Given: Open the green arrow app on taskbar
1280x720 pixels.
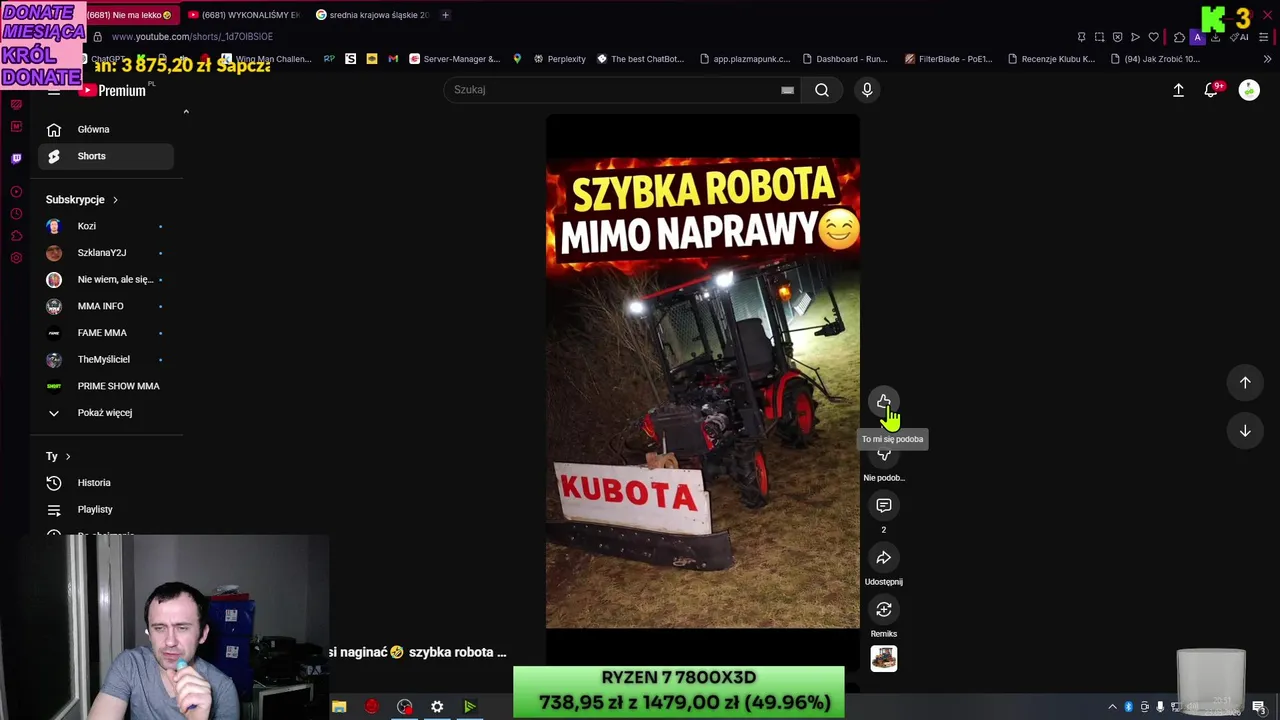Looking at the screenshot, I should pos(469,707).
